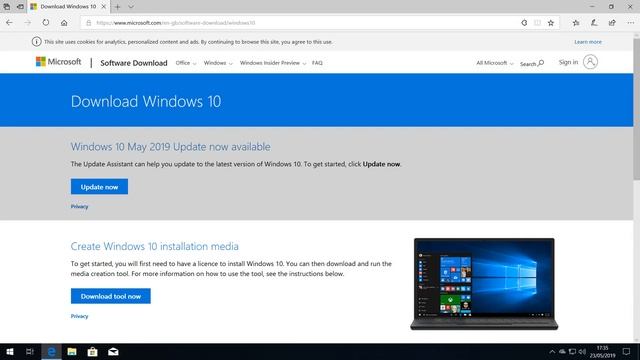Show hidden system tray icons
Screen dimensions: 640x360
[552, 351]
